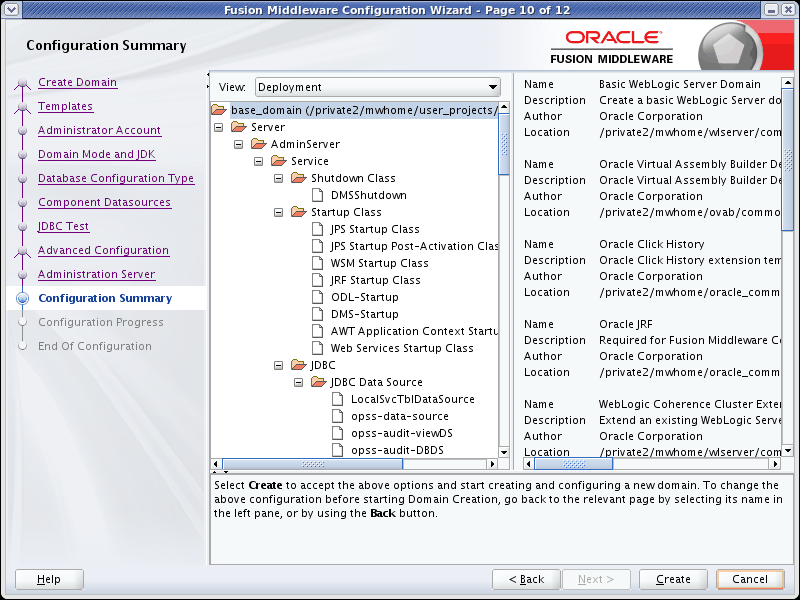
Task: Click the Server folder icon
Action: pyautogui.click(x=239, y=127)
